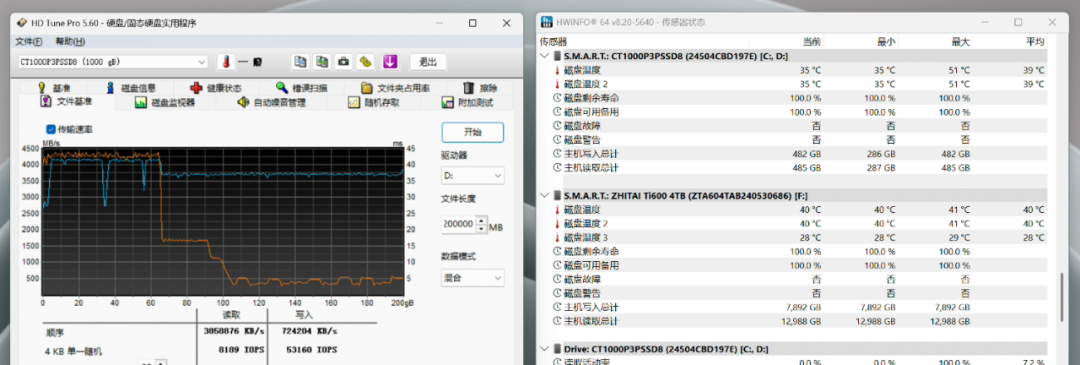Click the copy screenshot icon in HD Tune toolbar
Viewport: 1080px width, 365px height.
tap(322, 62)
